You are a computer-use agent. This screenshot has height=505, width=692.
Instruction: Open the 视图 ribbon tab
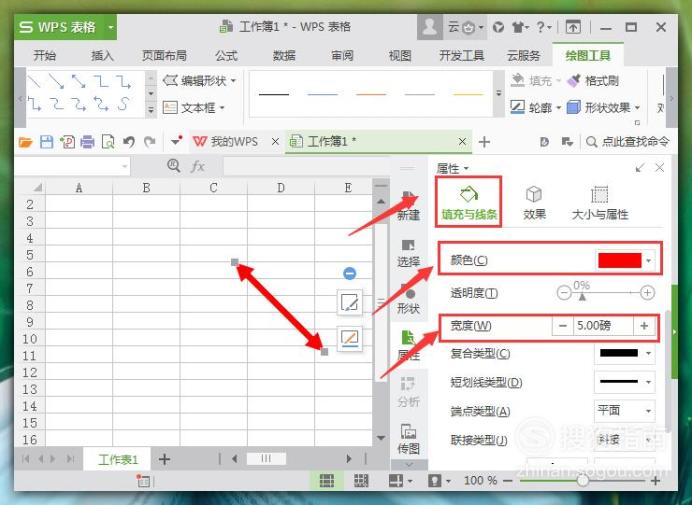click(x=400, y=56)
